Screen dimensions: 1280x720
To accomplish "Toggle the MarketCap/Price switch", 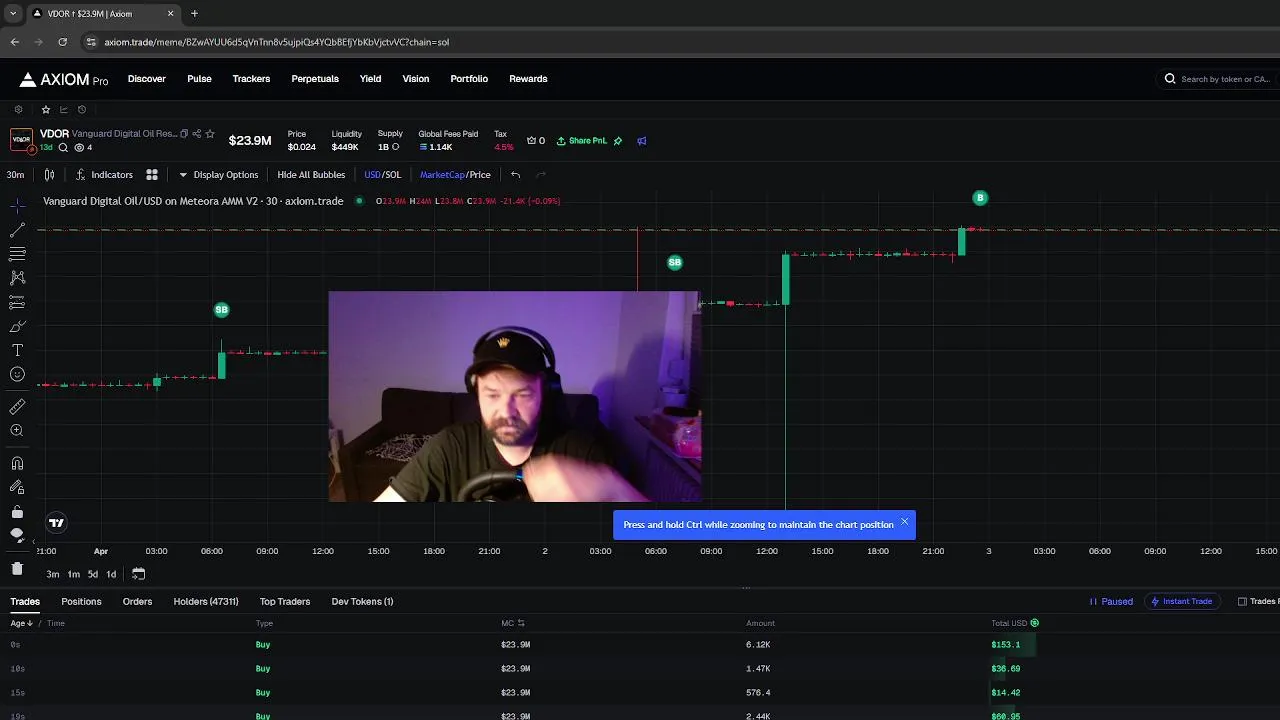I will coord(455,174).
